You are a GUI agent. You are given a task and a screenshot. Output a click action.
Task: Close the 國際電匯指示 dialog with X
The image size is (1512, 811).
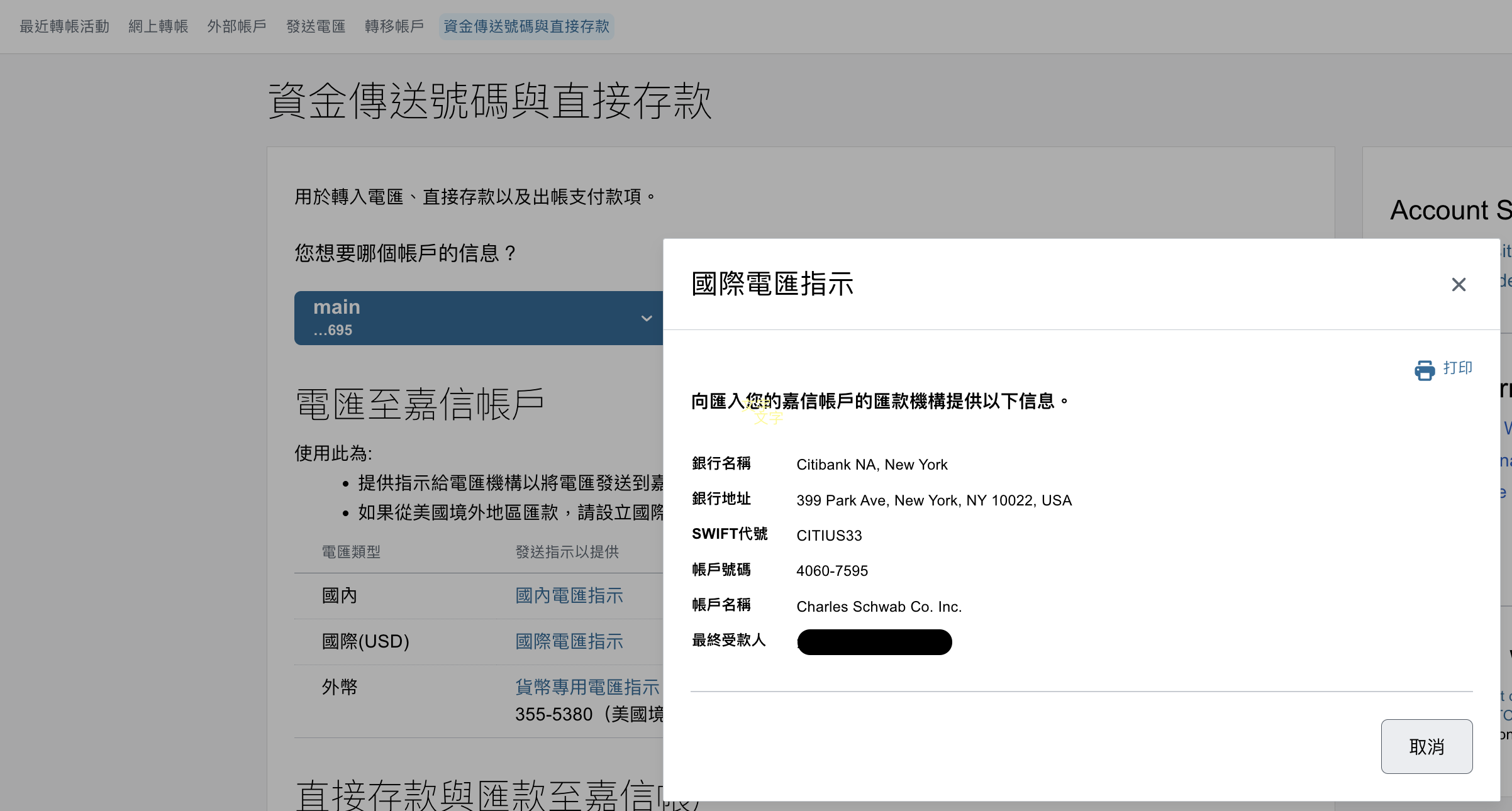[1459, 285]
